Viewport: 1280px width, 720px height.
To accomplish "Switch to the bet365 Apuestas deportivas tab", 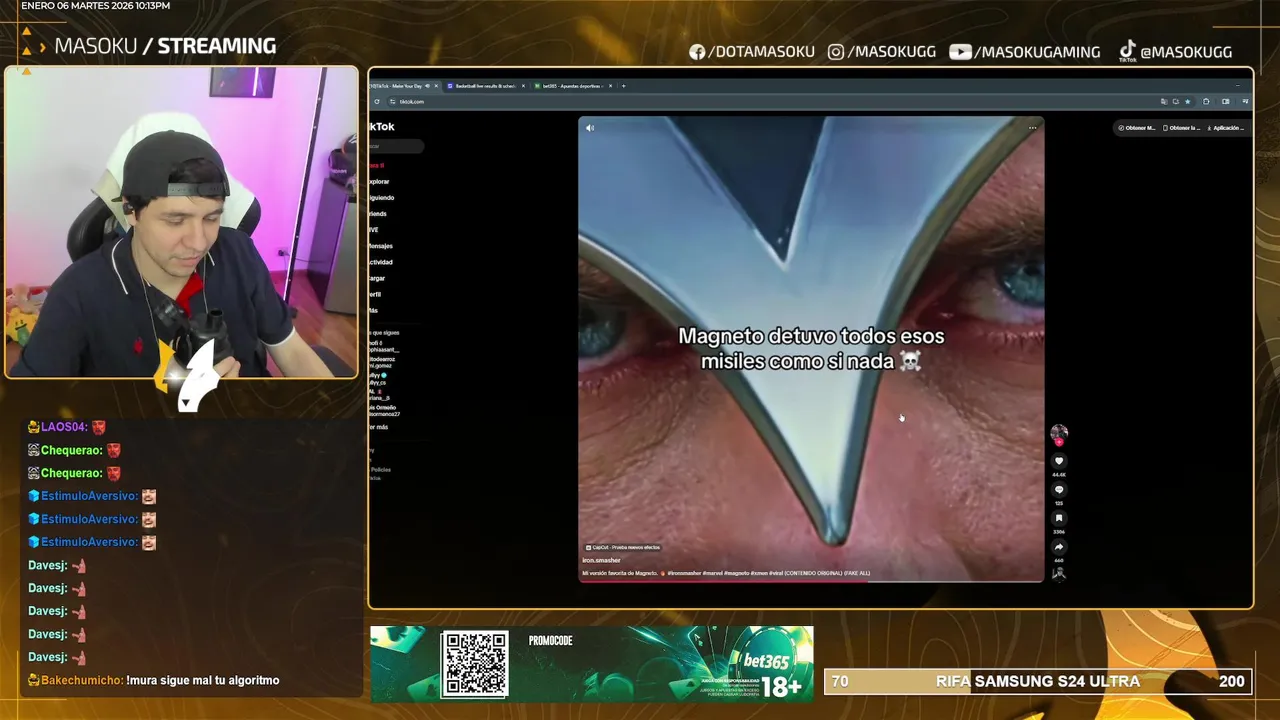I will click(x=572, y=86).
